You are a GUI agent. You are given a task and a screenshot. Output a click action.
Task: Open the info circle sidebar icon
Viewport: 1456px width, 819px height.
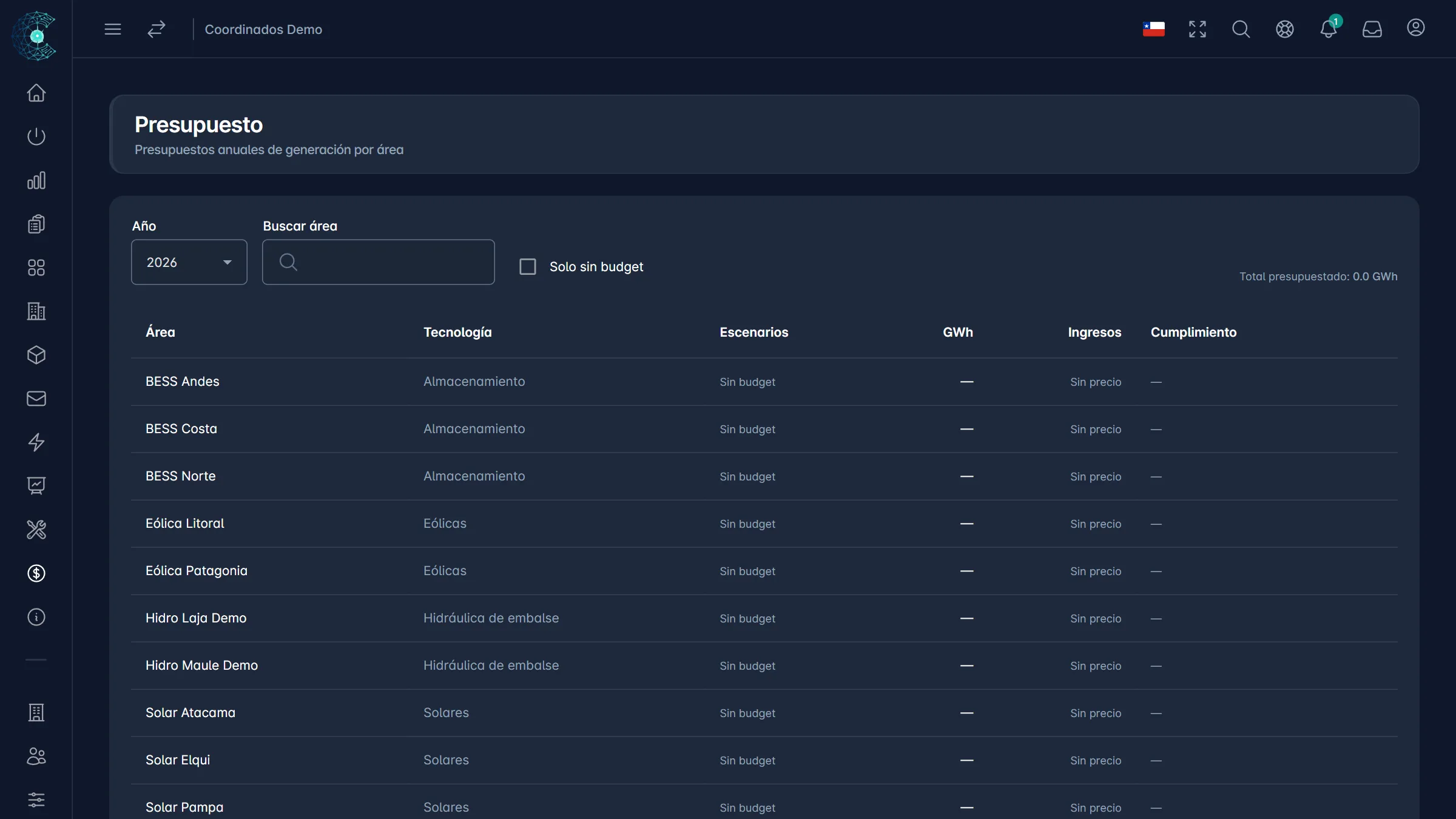[x=36, y=617]
